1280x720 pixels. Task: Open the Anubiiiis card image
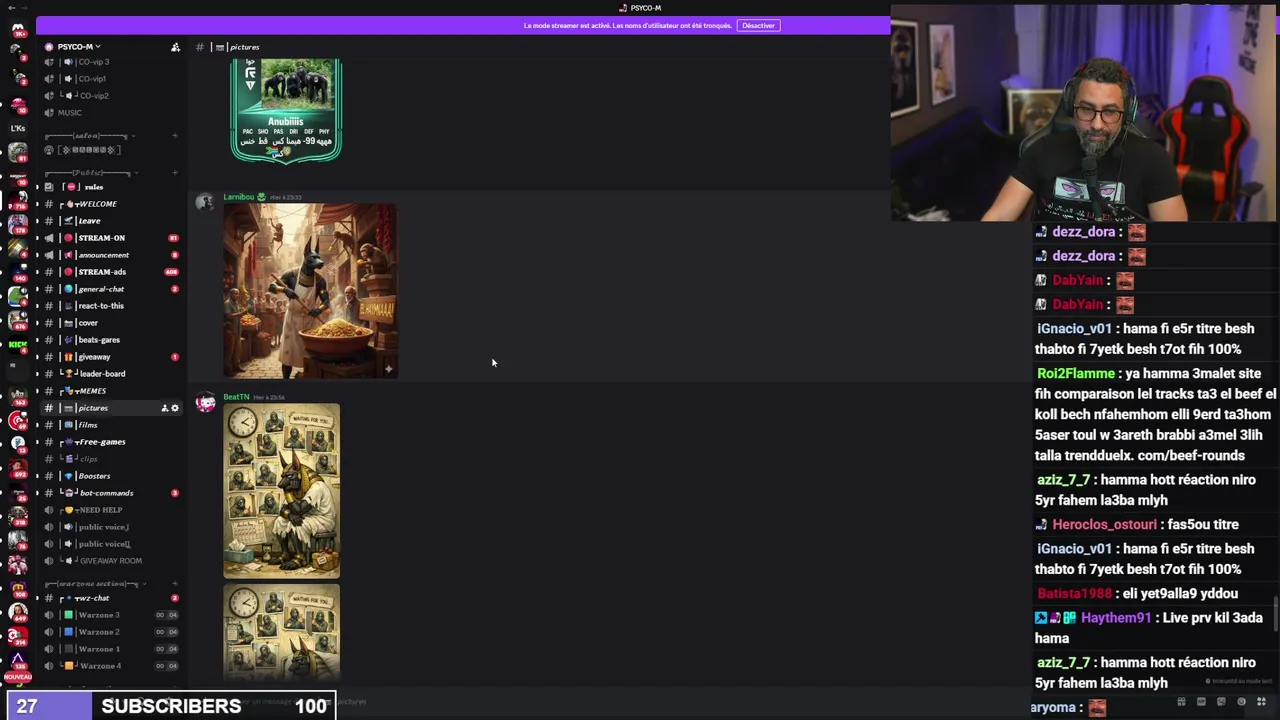(287, 110)
